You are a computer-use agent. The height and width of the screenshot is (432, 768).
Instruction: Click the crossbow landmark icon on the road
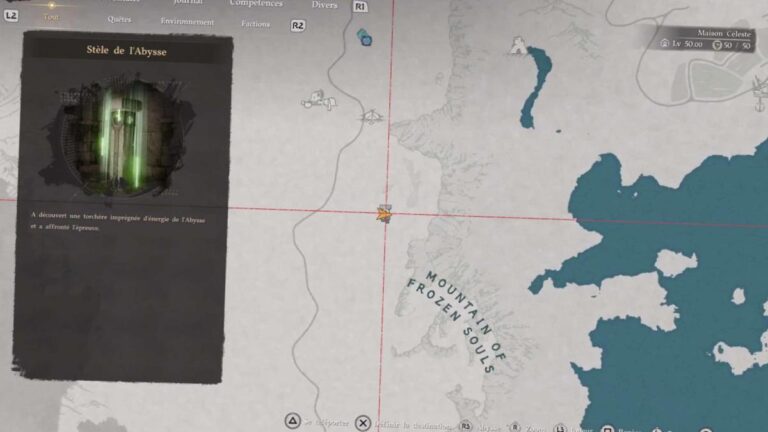(x=371, y=117)
